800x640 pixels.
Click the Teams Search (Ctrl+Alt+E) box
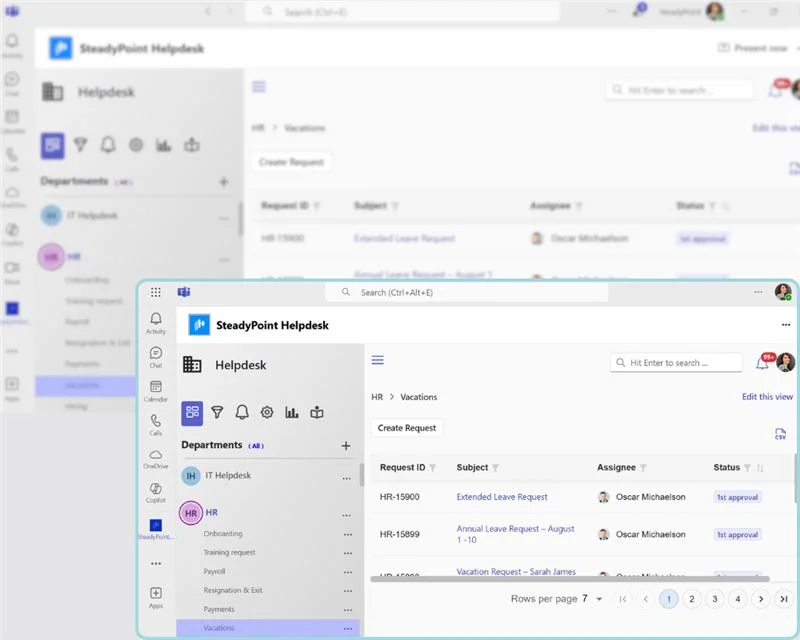466,292
